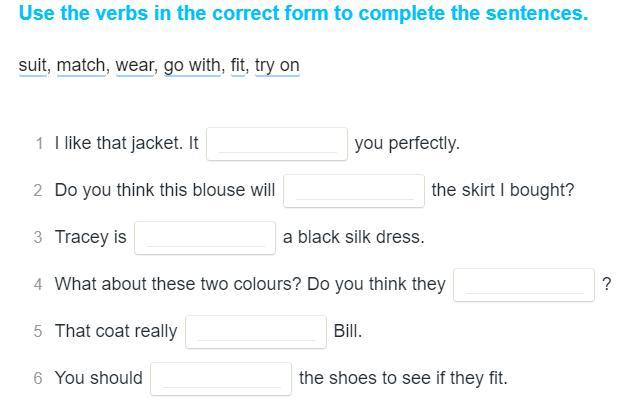Select the phrase 'try on' in the list
637x408 pixels.
pos(277,65)
